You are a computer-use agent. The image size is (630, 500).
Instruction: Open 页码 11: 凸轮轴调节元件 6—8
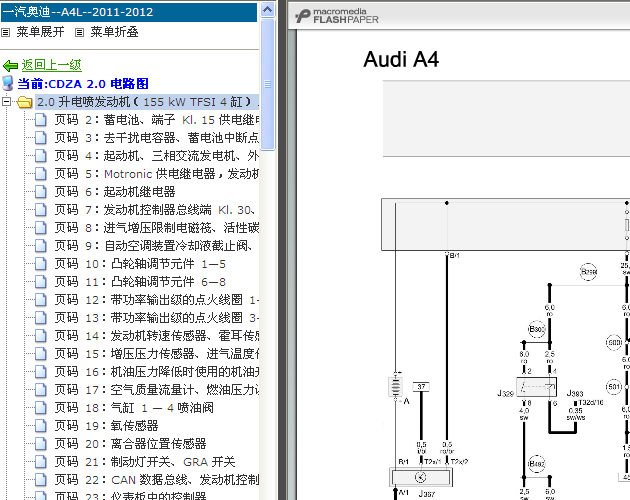pos(140,282)
